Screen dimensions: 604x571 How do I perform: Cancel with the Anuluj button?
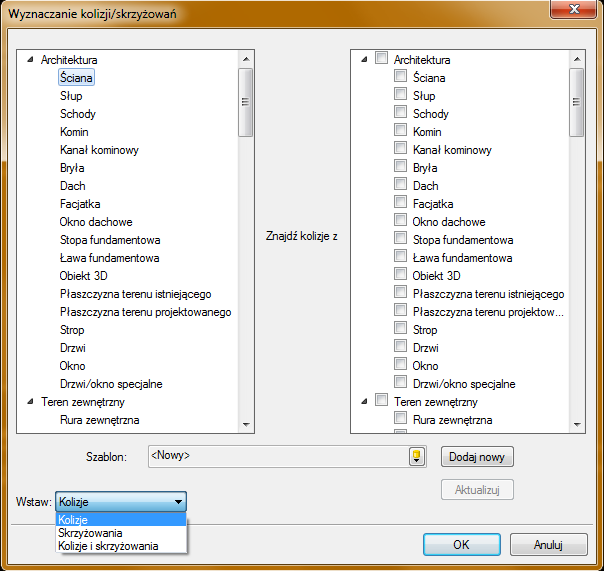[x=549, y=544]
